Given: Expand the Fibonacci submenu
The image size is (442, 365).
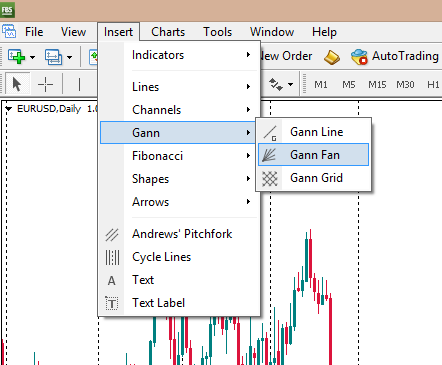Looking at the screenshot, I should [179, 156].
